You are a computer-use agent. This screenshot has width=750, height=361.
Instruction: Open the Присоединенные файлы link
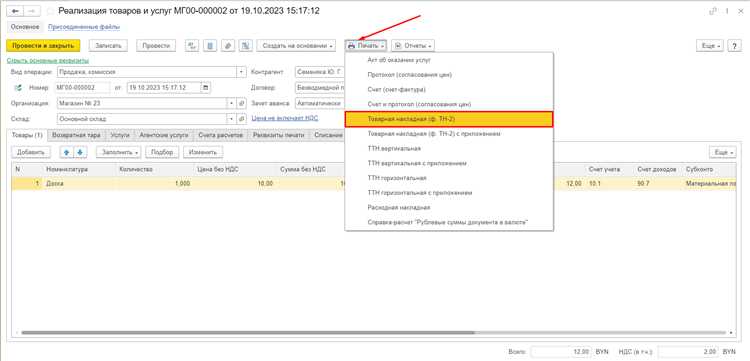coord(84,27)
